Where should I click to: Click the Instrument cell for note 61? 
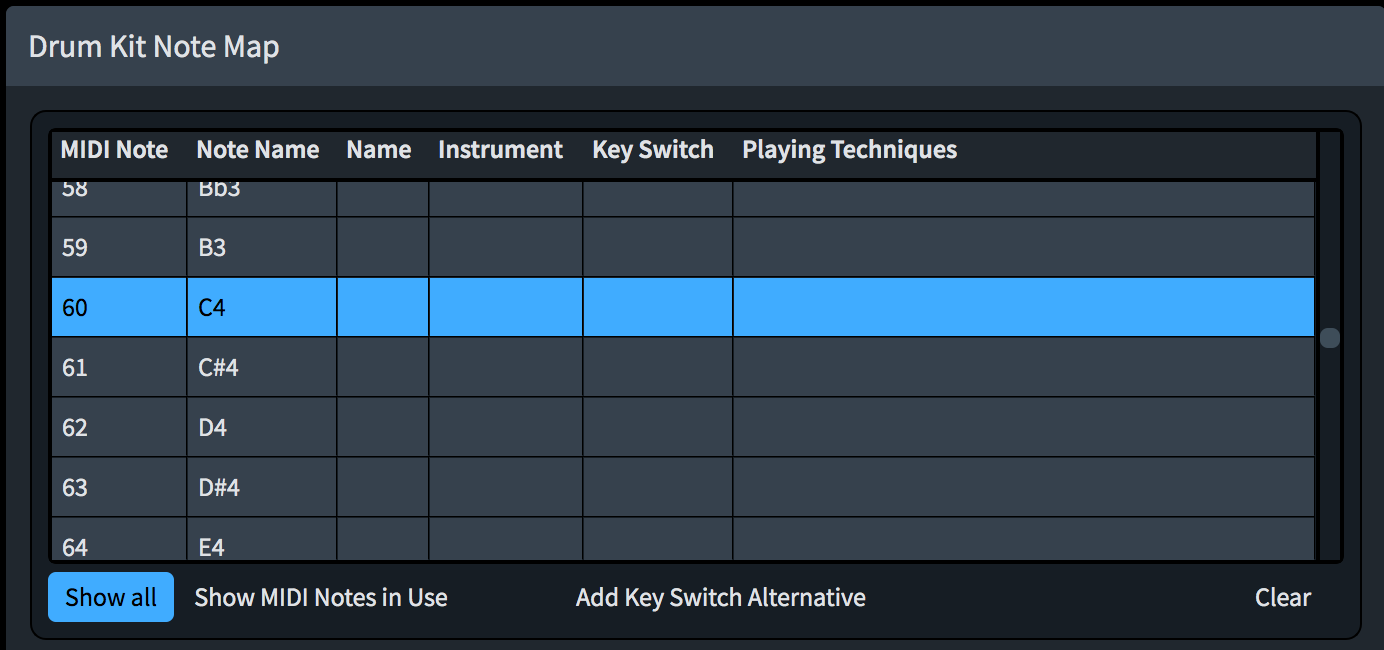[506, 367]
